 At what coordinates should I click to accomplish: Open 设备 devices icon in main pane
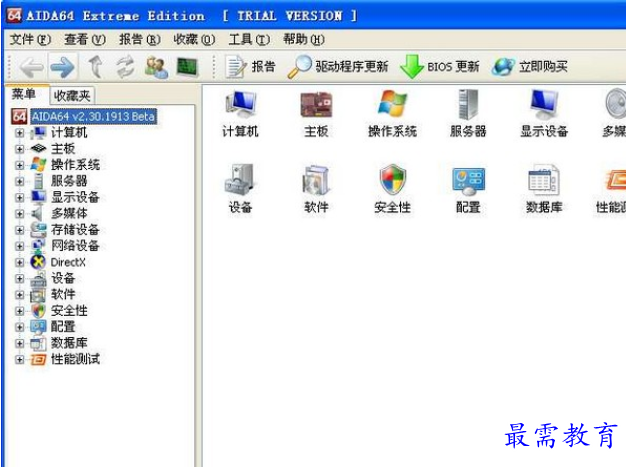click(x=240, y=189)
